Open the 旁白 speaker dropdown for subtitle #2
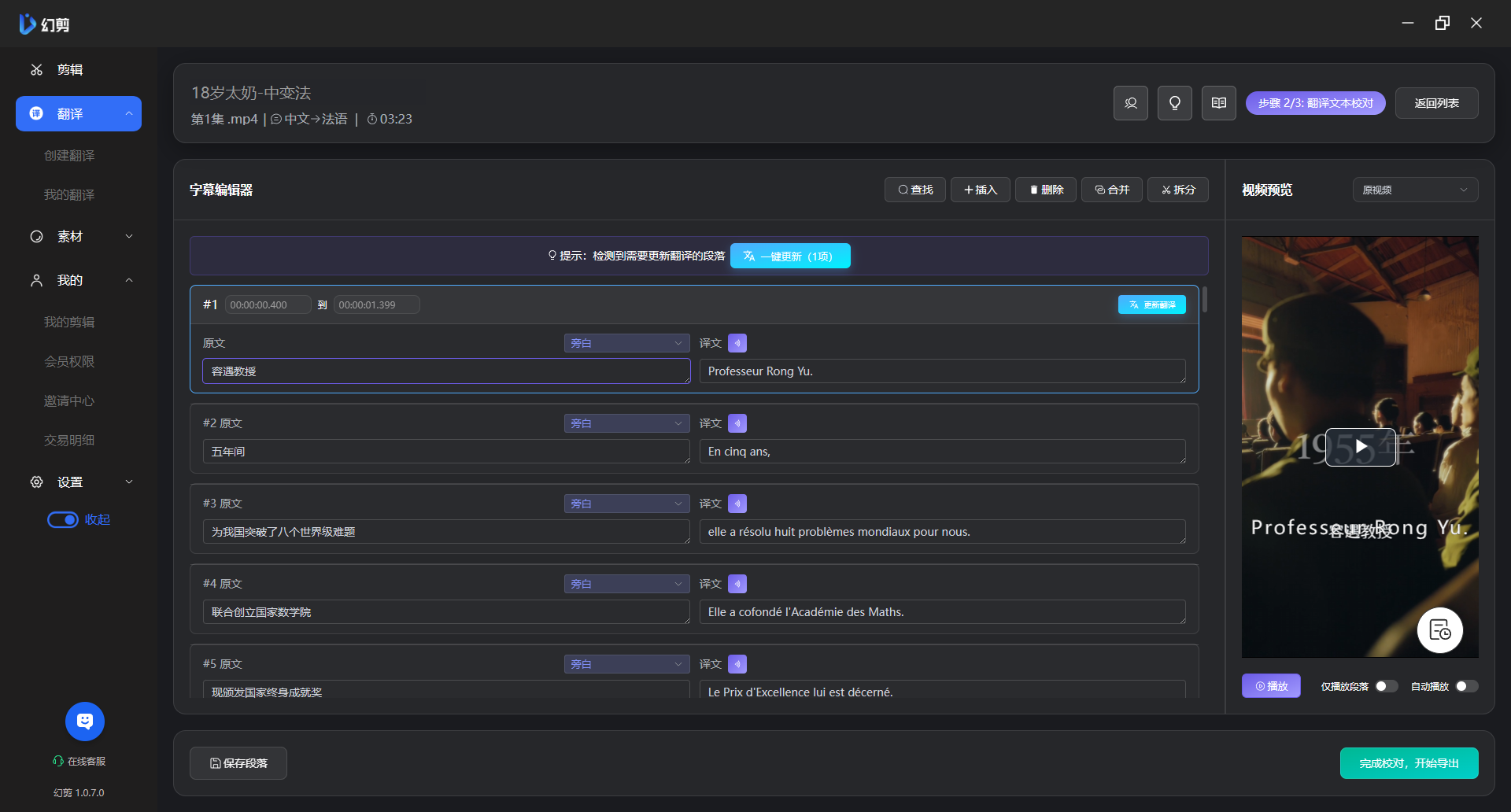 pos(626,423)
